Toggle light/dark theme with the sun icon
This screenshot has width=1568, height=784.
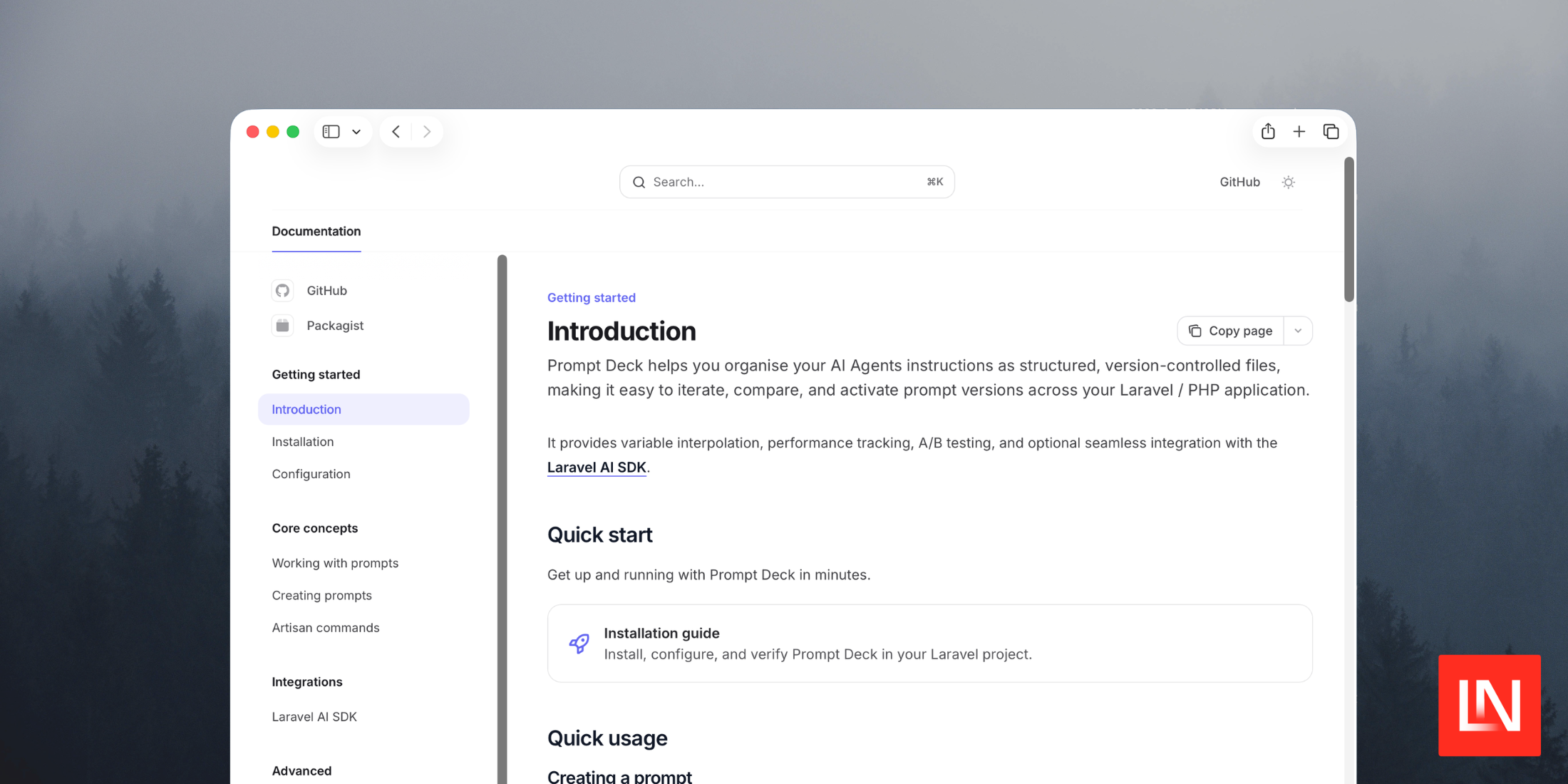click(x=1288, y=182)
